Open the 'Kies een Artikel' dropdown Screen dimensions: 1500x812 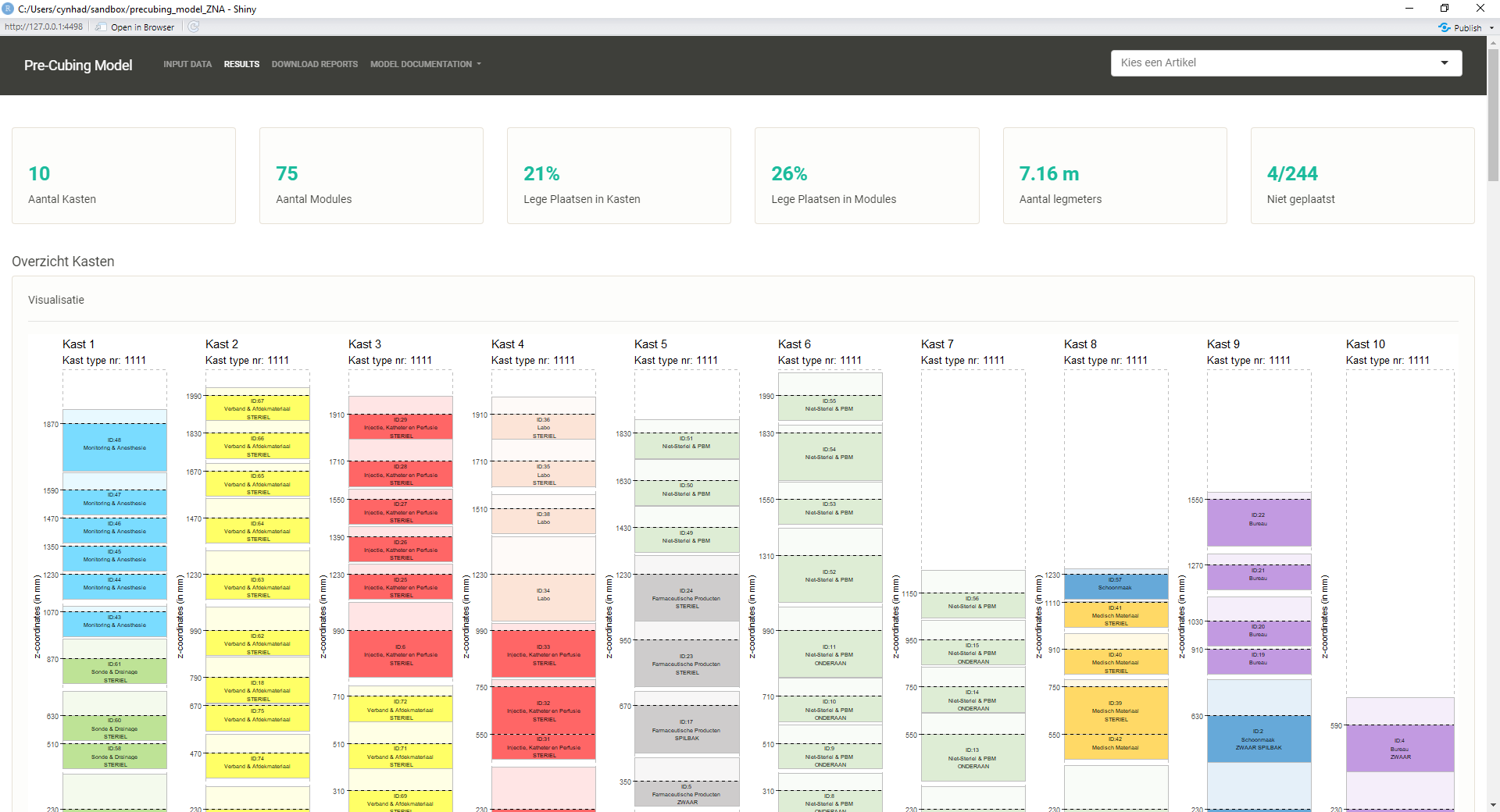coord(1286,63)
